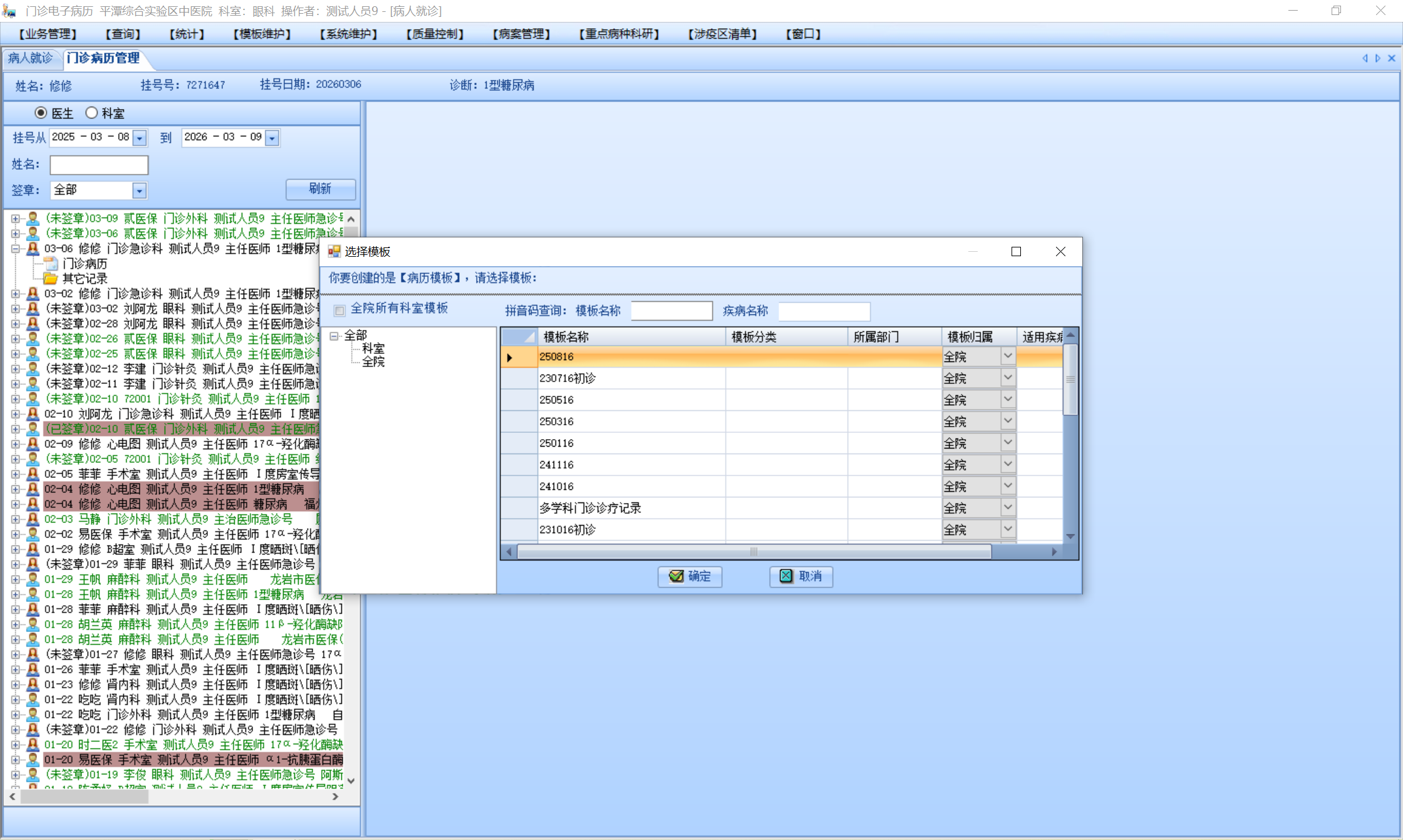The image size is (1403, 840).
Task: Click the template grid horizontal scrollbar
Action: point(753,552)
